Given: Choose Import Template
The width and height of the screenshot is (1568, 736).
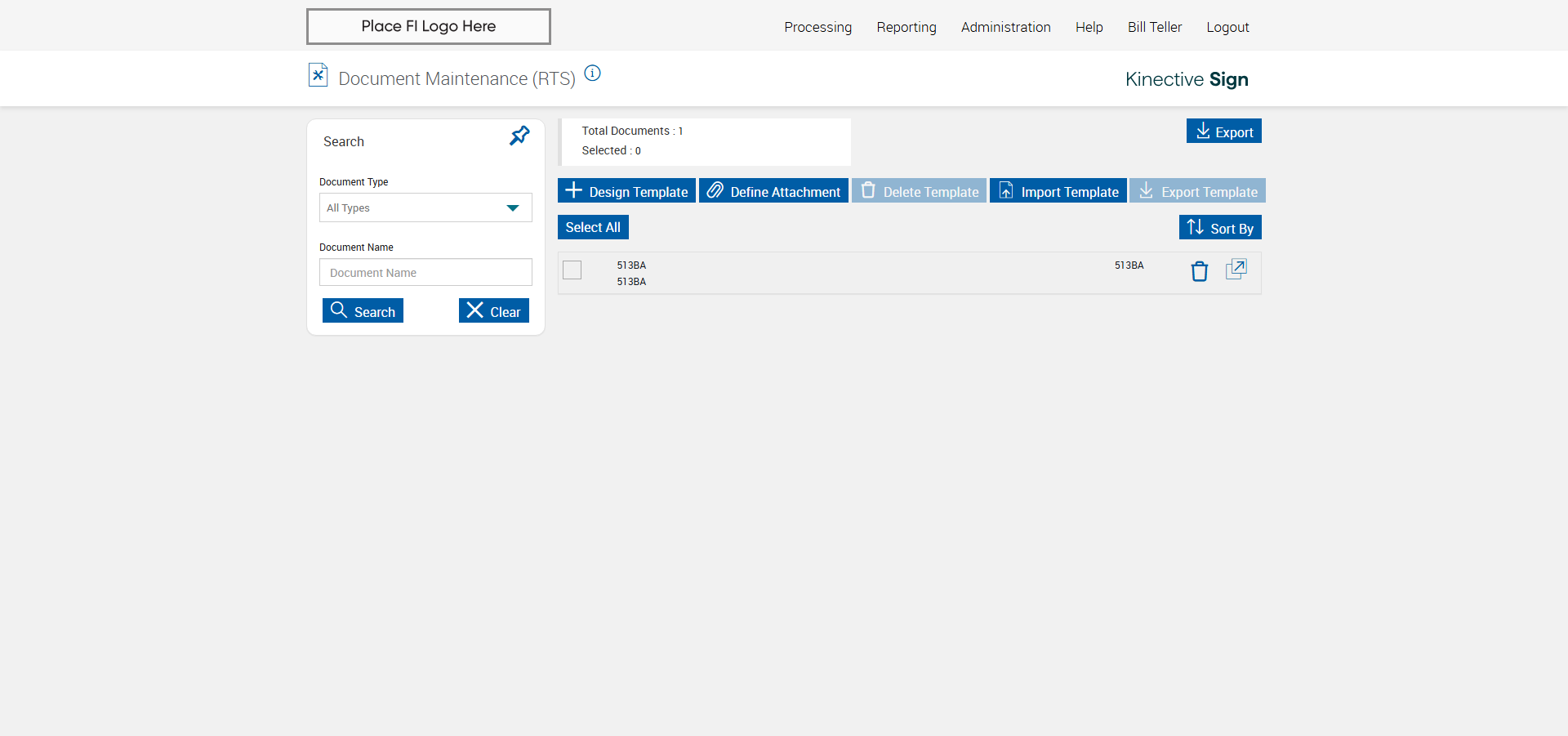Looking at the screenshot, I should (1058, 190).
